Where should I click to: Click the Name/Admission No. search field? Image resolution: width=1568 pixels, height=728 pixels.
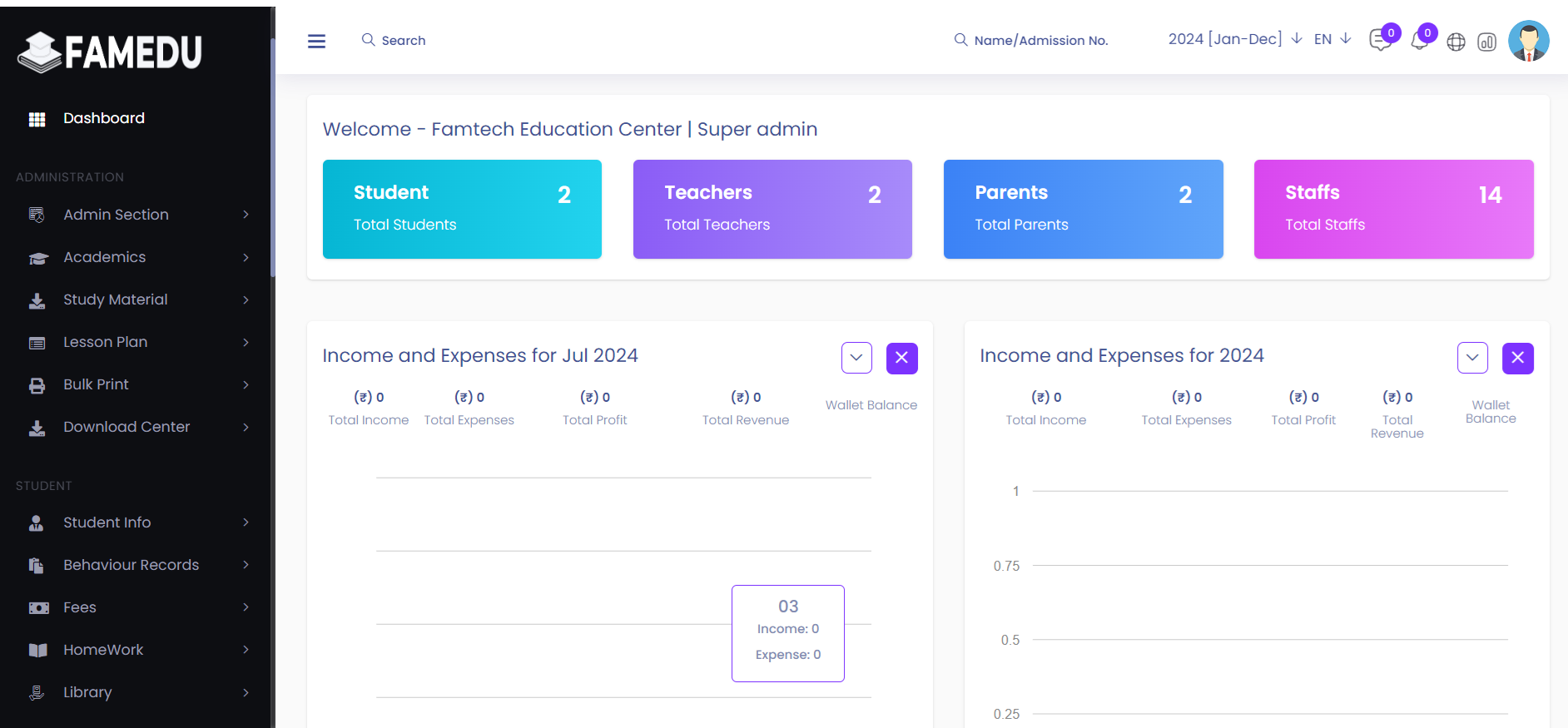1040,40
